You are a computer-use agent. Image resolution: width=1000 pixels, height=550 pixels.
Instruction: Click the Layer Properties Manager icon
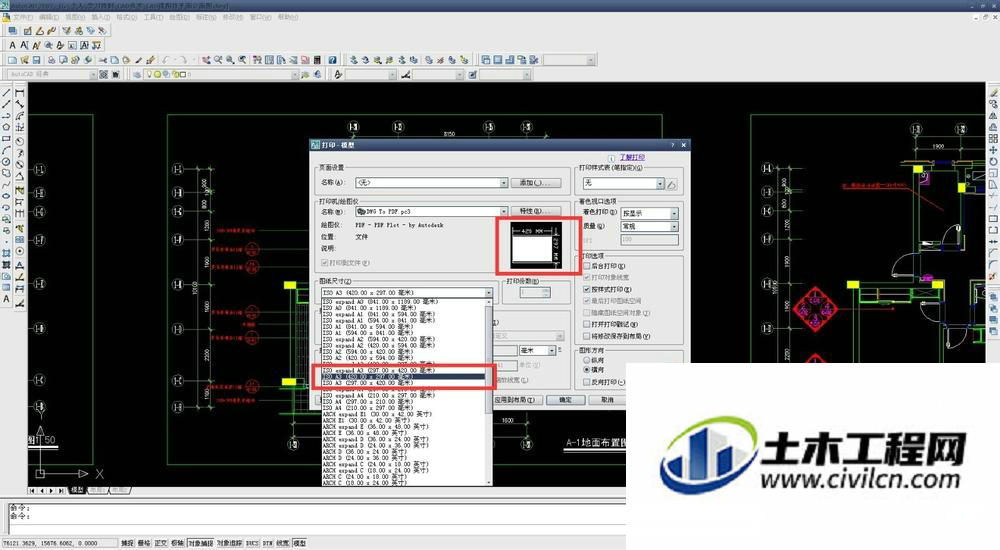tap(136, 75)
